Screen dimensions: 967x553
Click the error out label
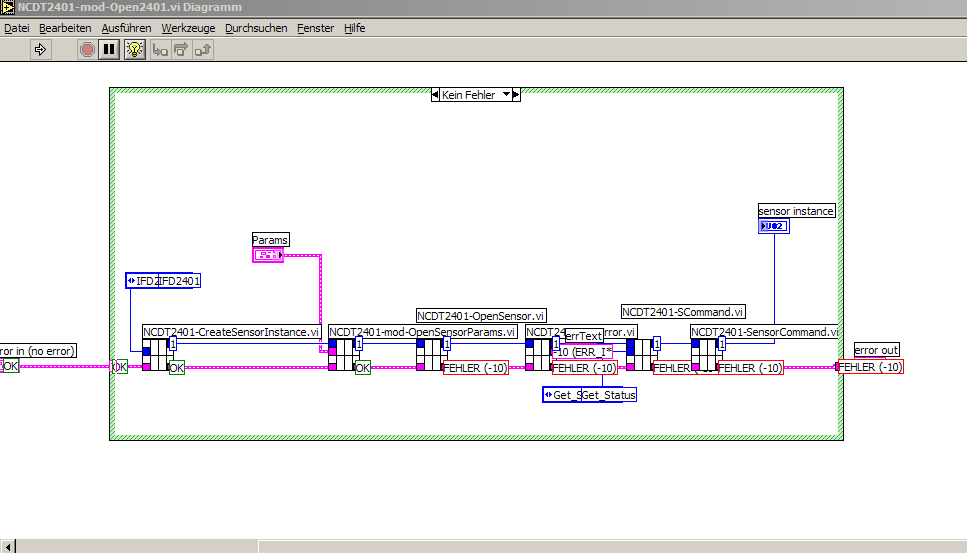(x=876, y=350)
